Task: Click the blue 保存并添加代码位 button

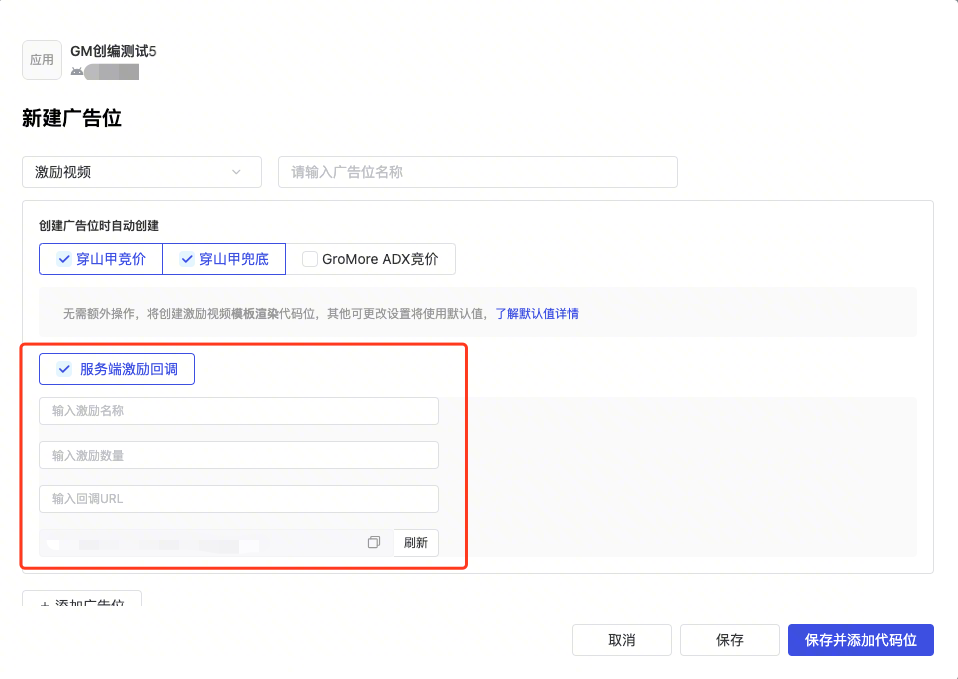Action: 860,640
